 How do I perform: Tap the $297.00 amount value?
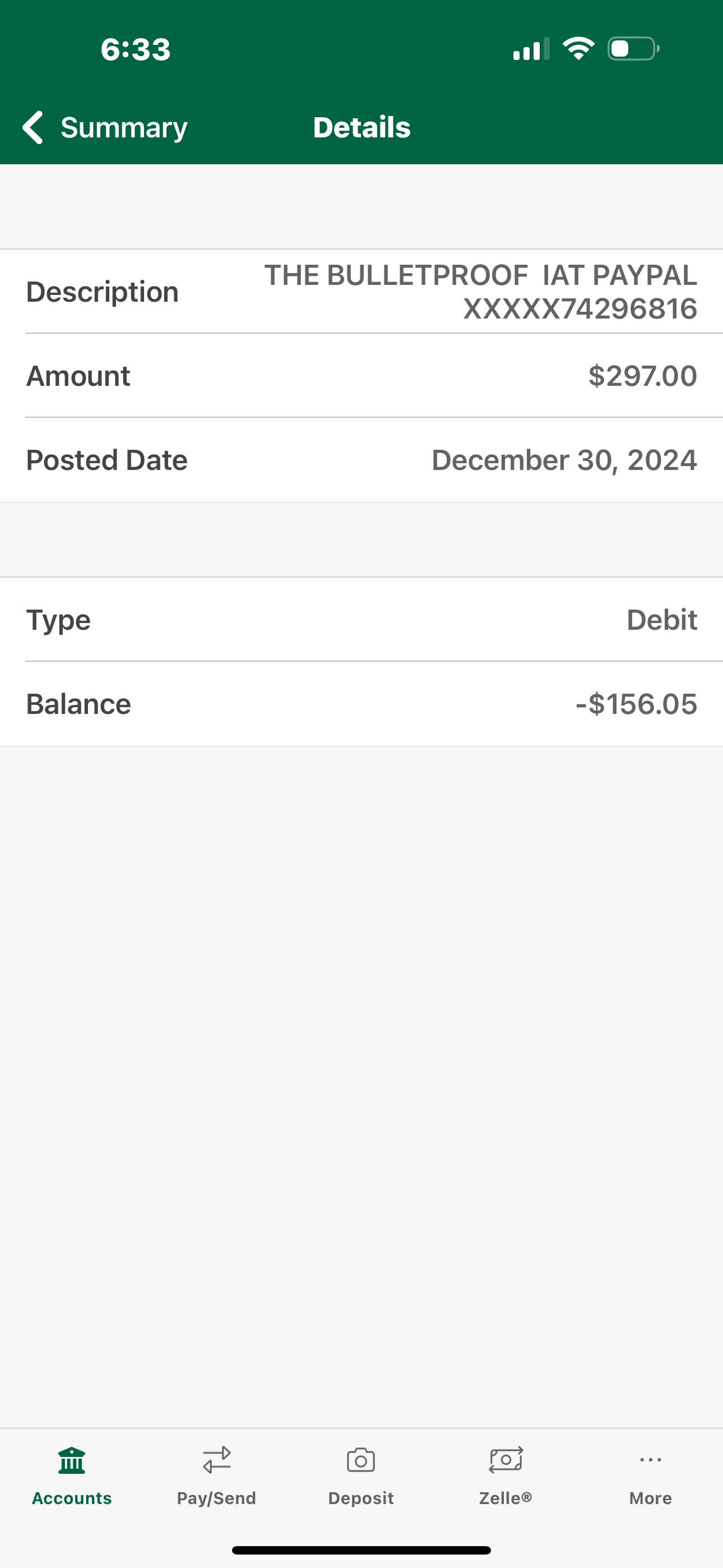coord(642,376)
